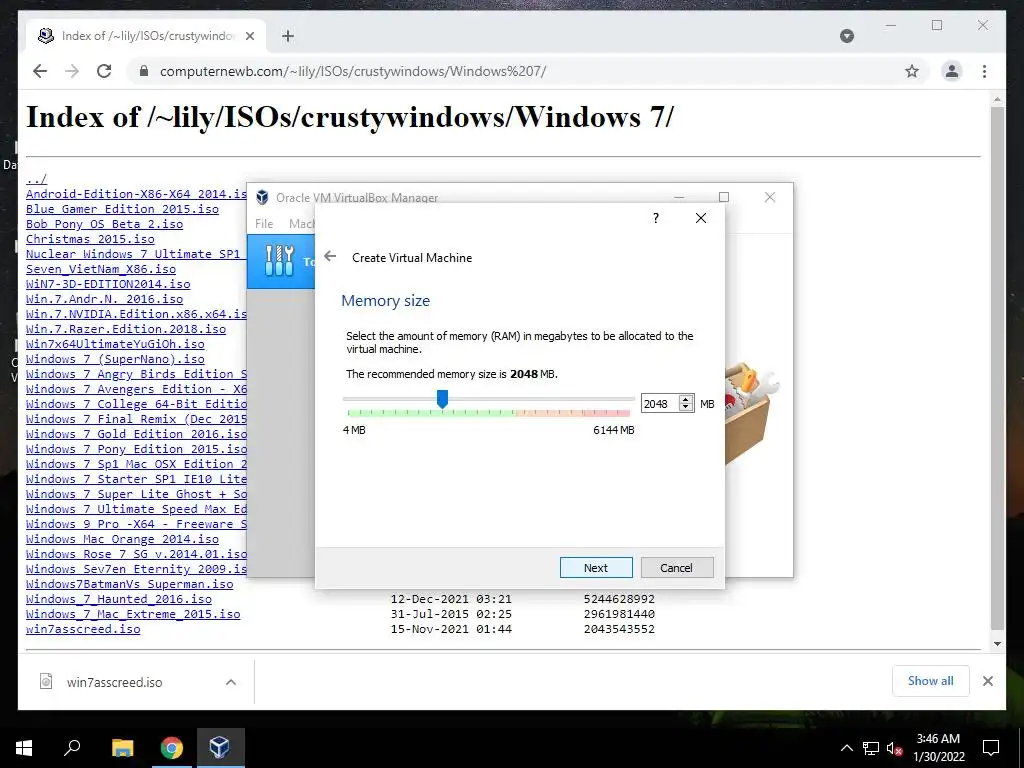Open Win.7.Andr.N._2016.iso link

pos(104,299)
